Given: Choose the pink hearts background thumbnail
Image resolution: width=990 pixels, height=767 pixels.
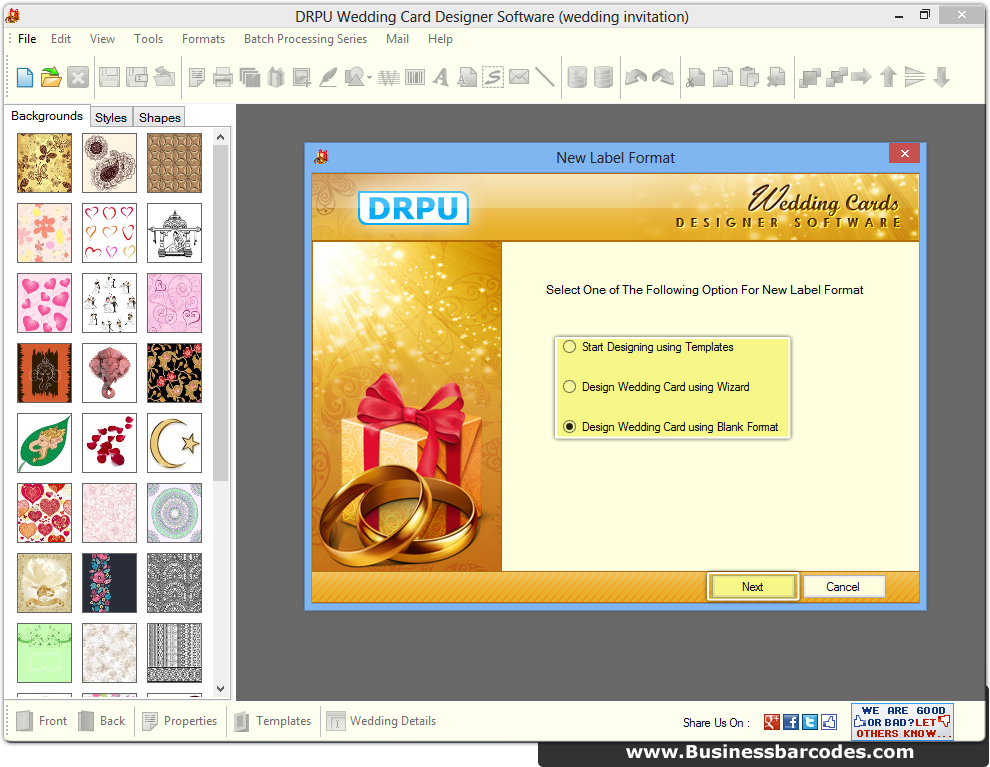Looking at the screenshot, I should [44, 303].
